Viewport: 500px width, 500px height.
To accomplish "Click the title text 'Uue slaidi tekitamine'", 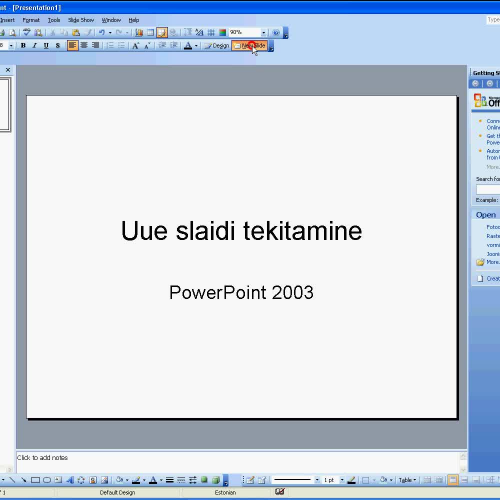I will 241,231.
